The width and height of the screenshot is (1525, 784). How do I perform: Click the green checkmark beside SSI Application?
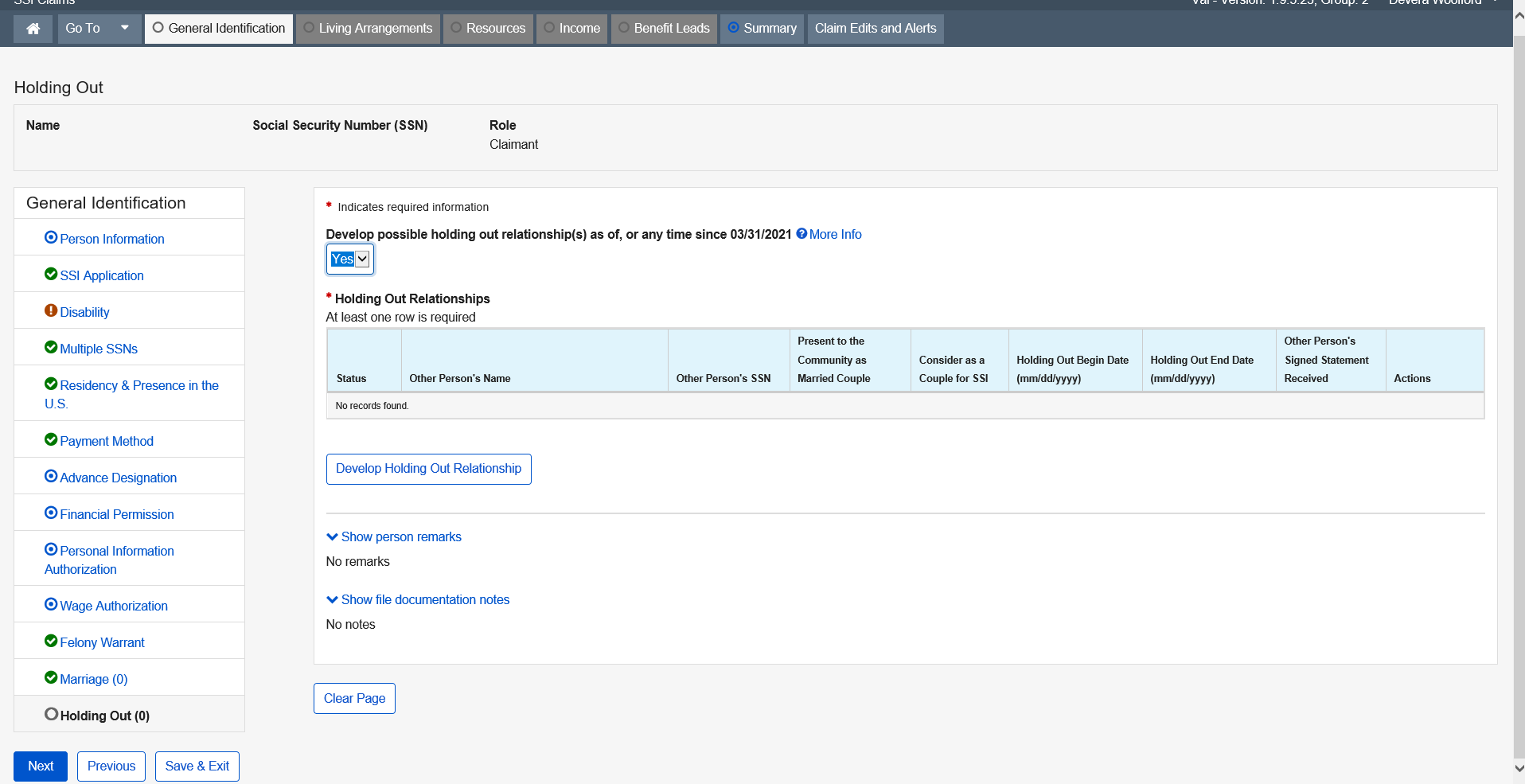tap(51, 275)
